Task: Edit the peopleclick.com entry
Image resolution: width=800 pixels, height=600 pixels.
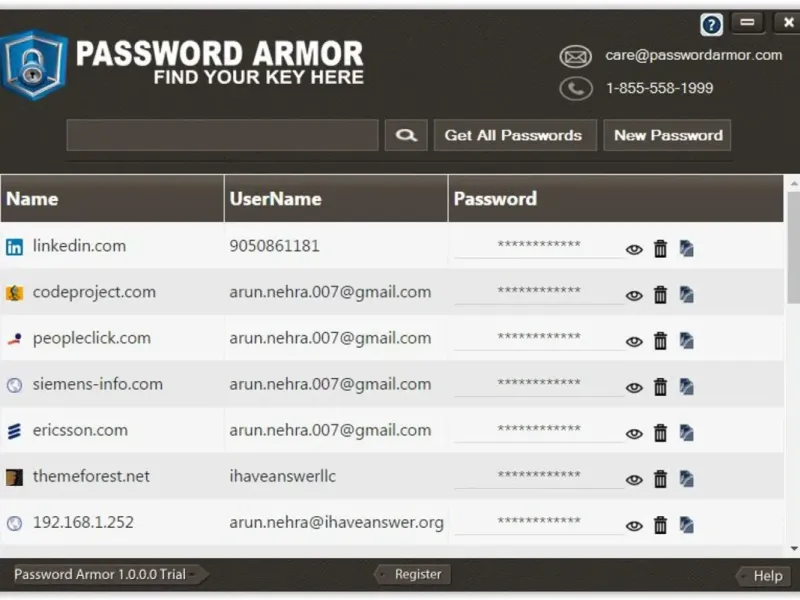Action: pyautogui.click(x=687, y=341)
